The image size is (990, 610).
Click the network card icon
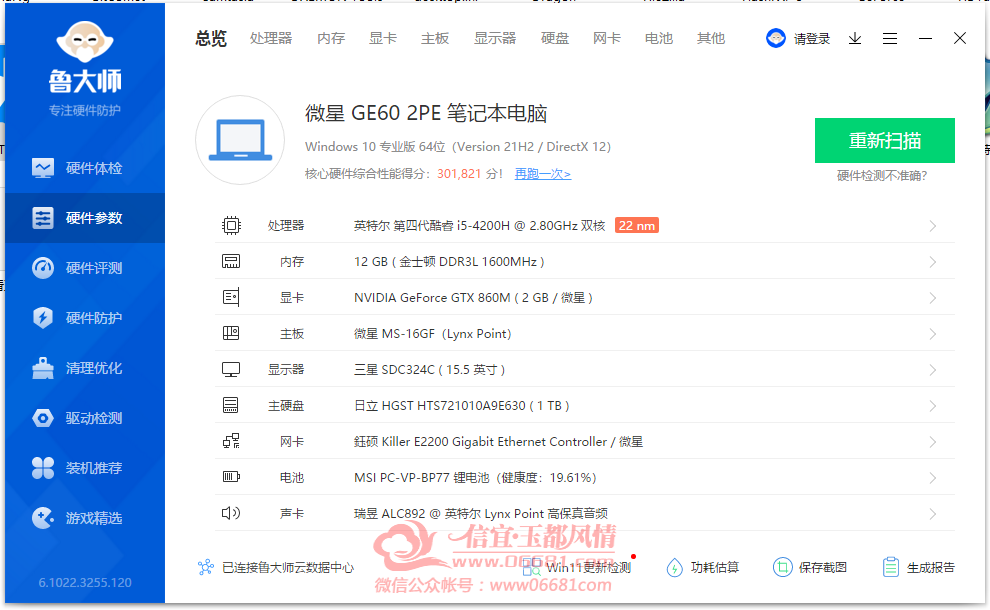click(231, 441)
